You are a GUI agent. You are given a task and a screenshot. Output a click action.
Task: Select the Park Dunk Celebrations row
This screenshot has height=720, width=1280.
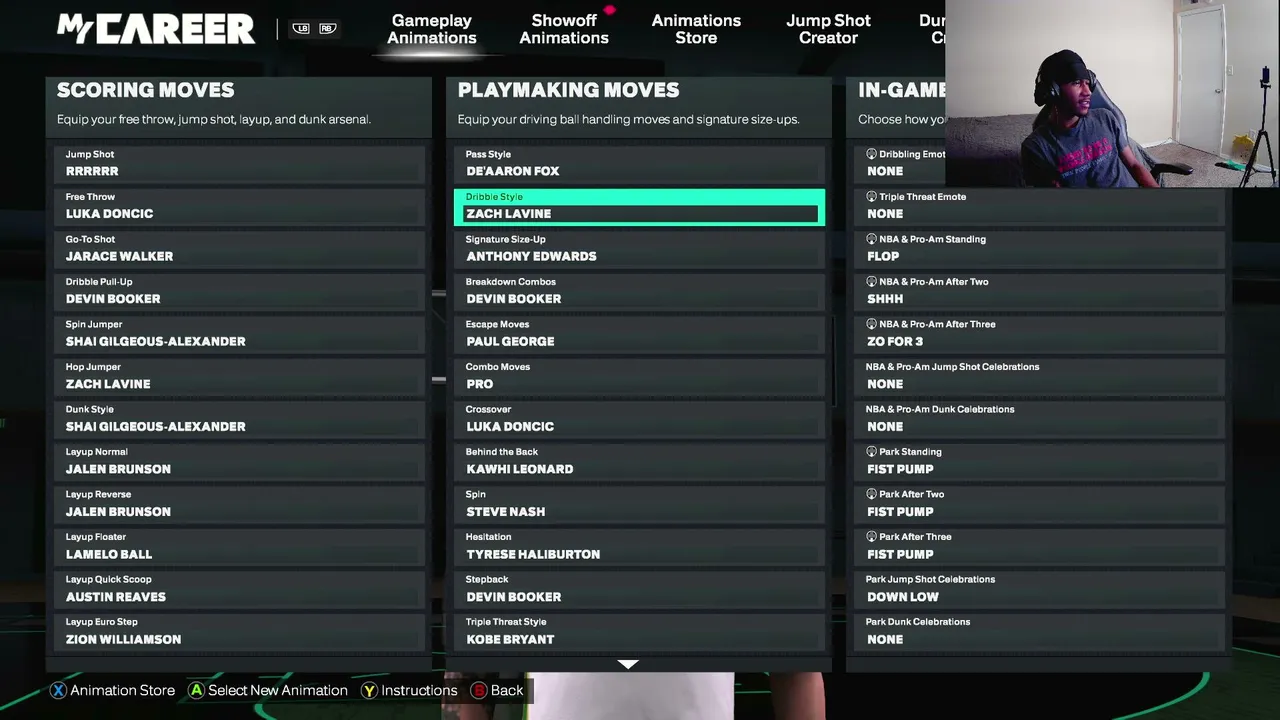pyautogui.click(x=1040, y=631)
